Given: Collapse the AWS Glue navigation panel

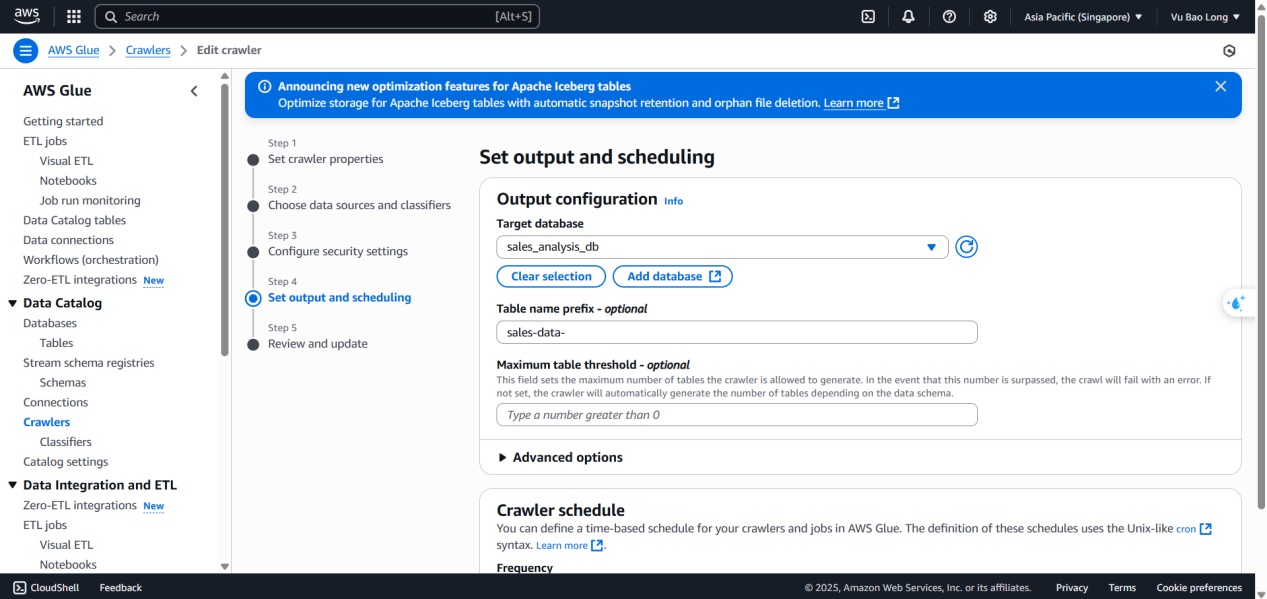Looking at the screenshot, I should (x=194, y=91).
